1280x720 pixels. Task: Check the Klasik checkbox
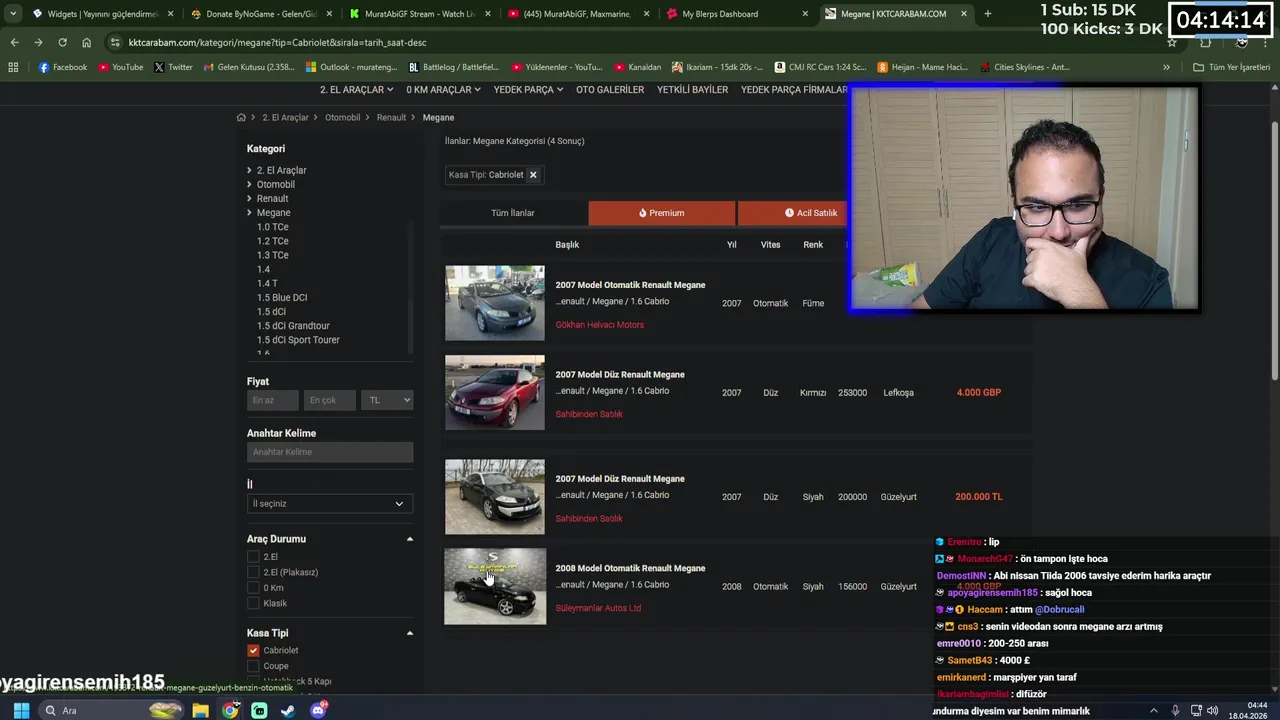tap(253, 603)
